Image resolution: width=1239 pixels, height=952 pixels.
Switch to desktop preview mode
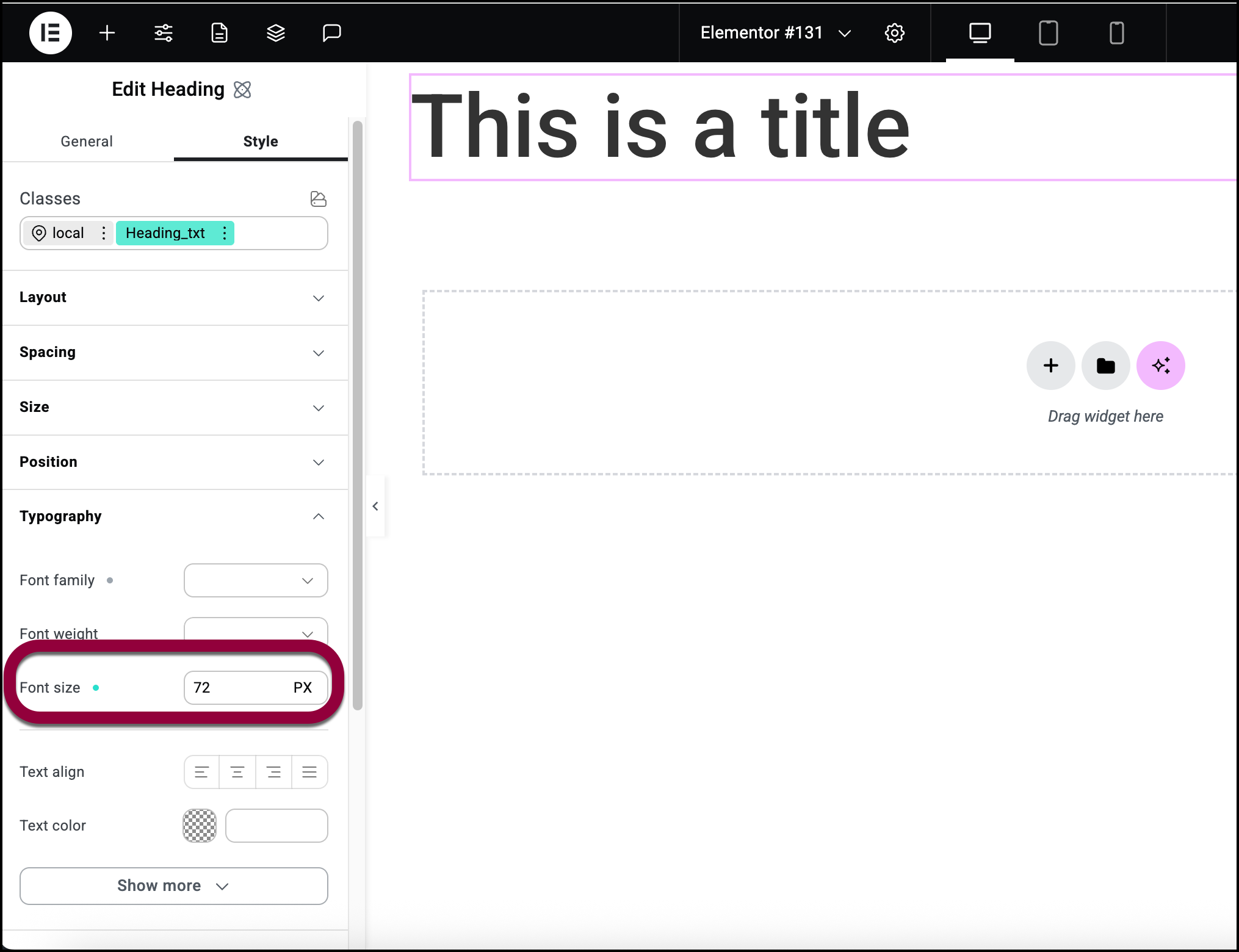tap(980, 33)
